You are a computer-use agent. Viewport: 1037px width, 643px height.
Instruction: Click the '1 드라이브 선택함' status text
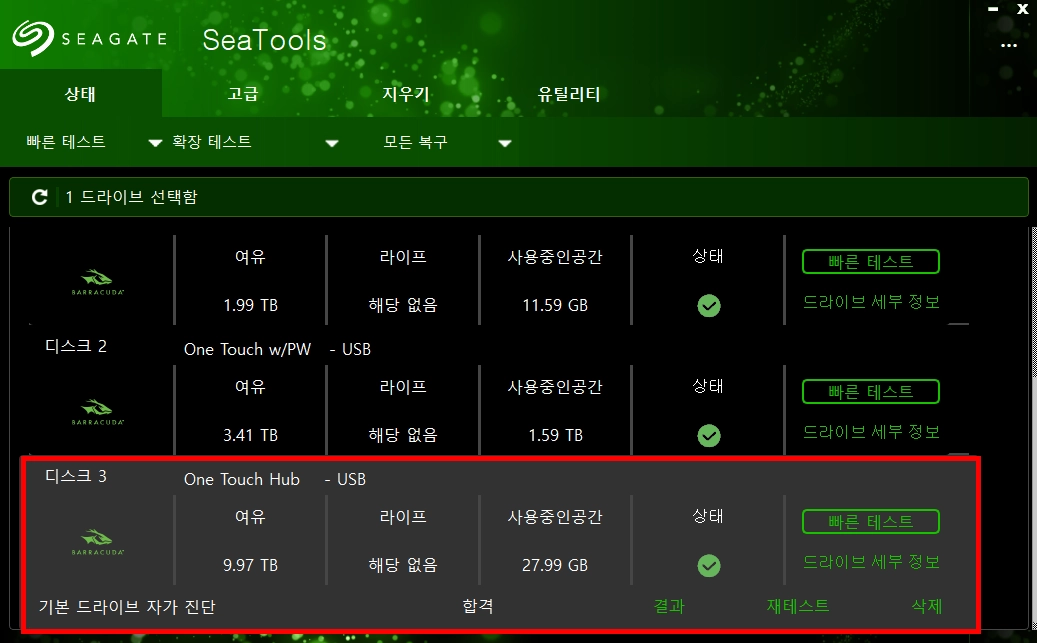131,196
